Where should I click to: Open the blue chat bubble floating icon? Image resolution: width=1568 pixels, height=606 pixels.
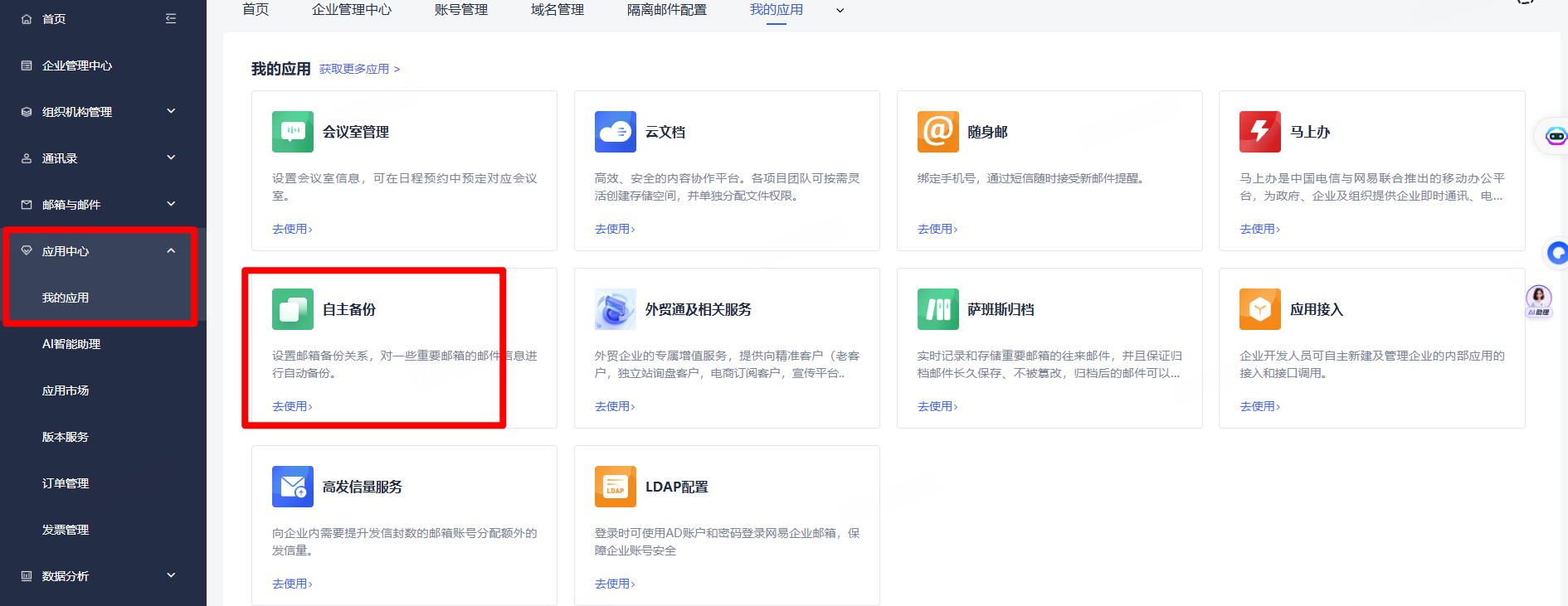1557,253
